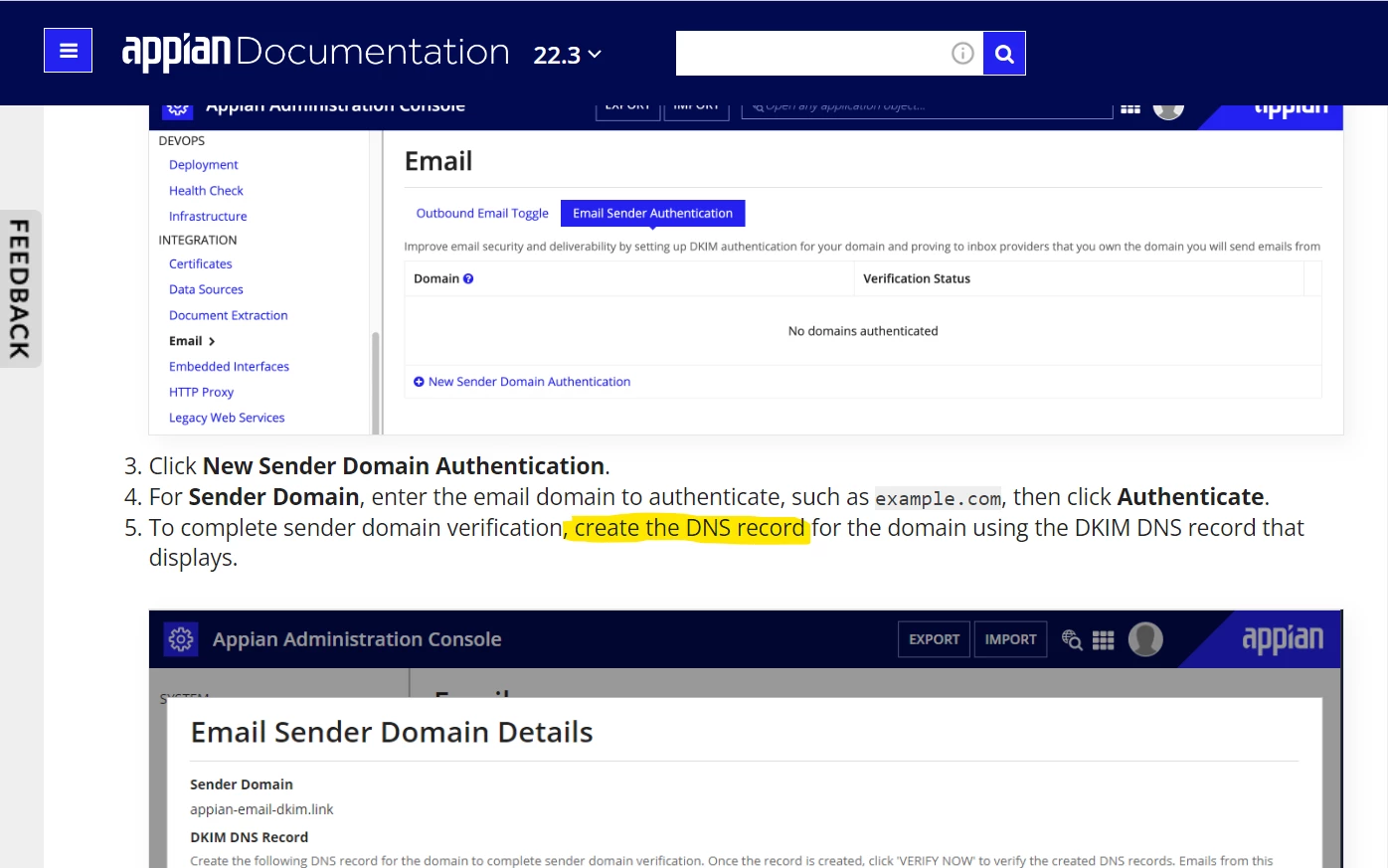This screenshot has height=868, width=1388.
Task: Select Infrastructure in the sidebar
Action: [208, 217]
